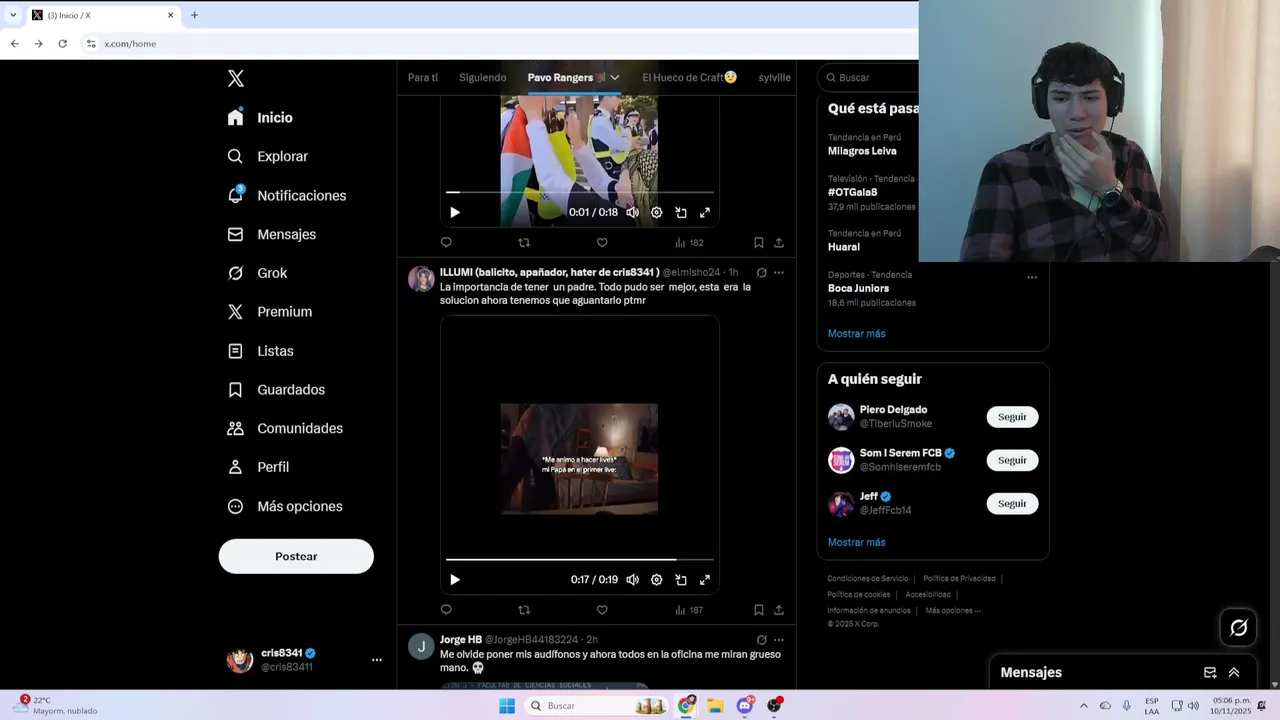The image size is (1280, 720).
Task: Toggle picture-in-picture on ILLUMI's video
Action: click(681, 579)
